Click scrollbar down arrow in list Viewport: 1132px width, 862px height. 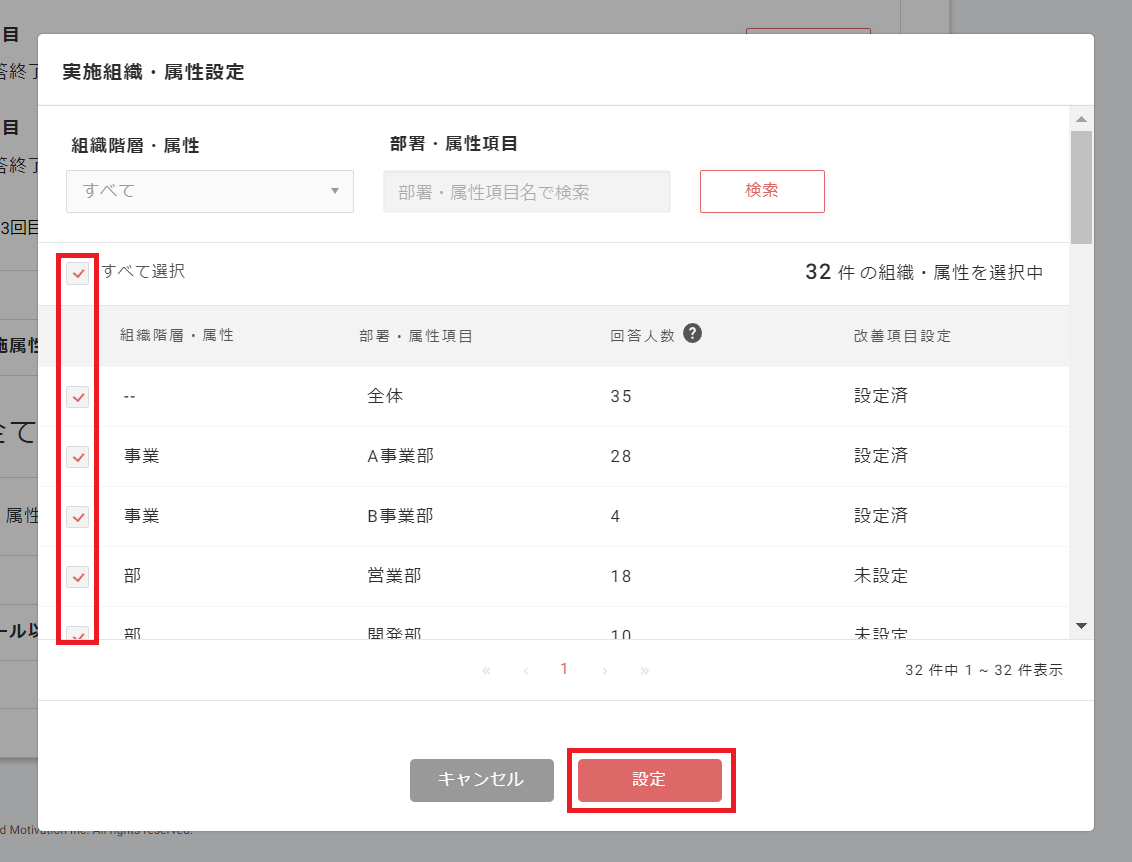[x=1080, y=626]
